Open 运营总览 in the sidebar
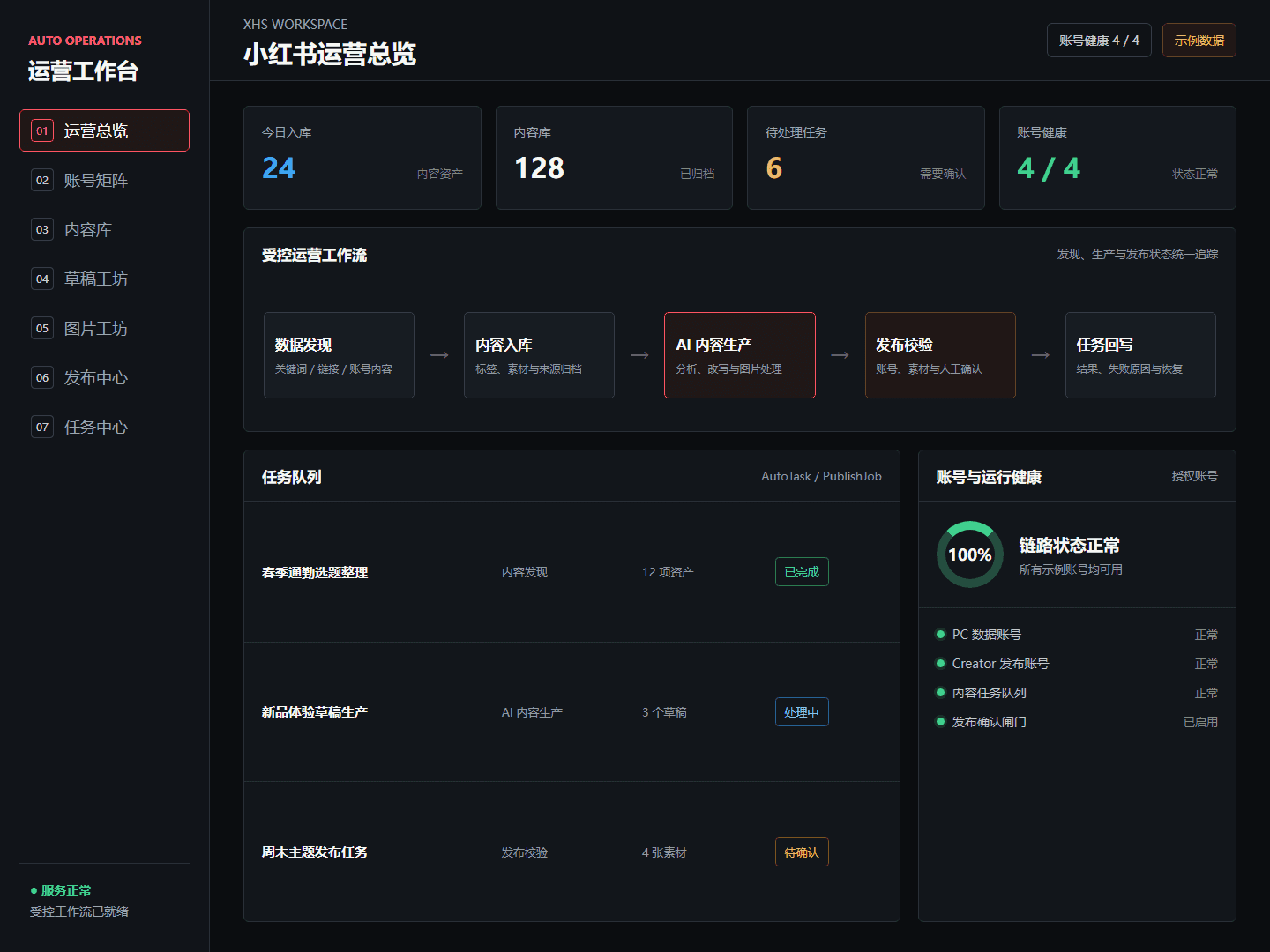The image size is (1270, 952). [x=104, y=130]
